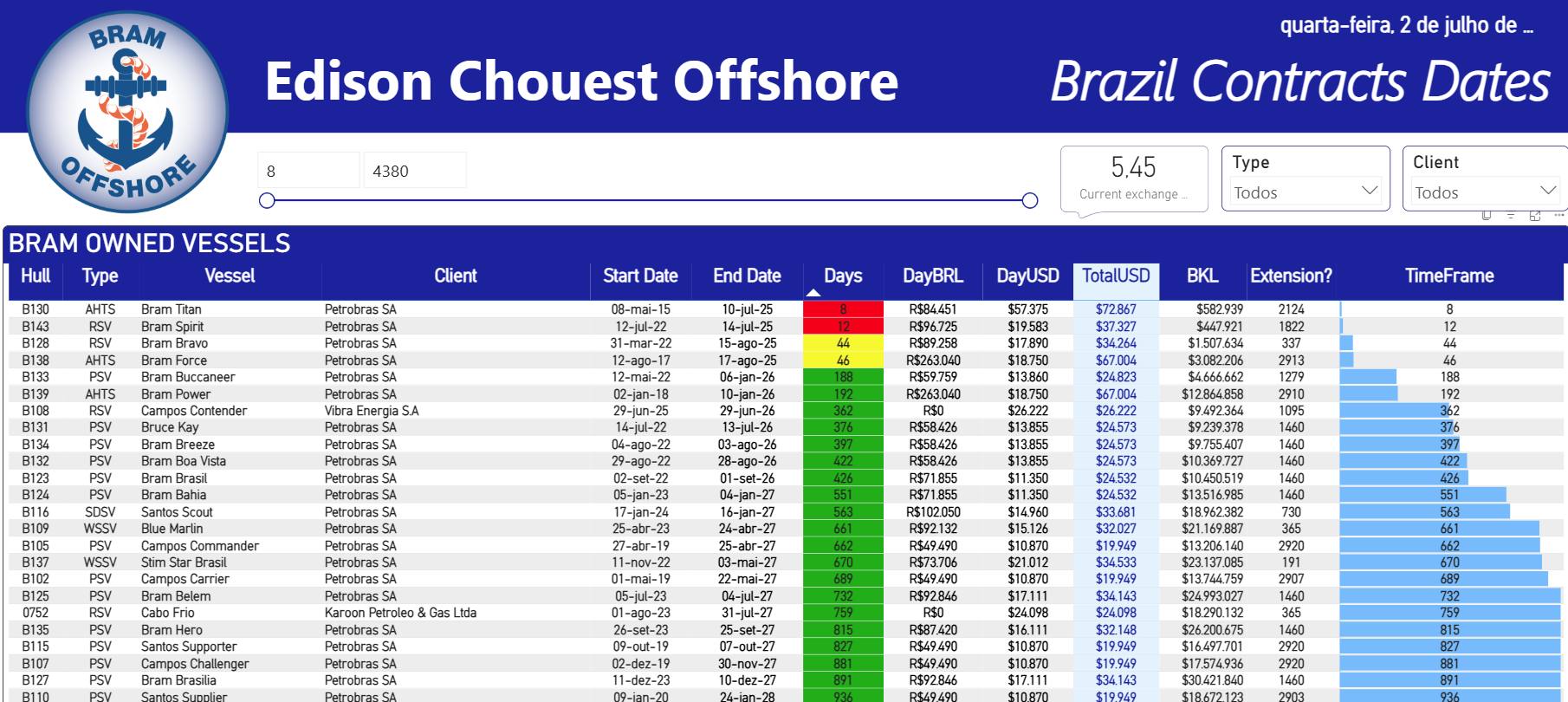Edit the maximum days field showing 4380
The width and height of the screenshot is (1568, 702).
point(415,171)
